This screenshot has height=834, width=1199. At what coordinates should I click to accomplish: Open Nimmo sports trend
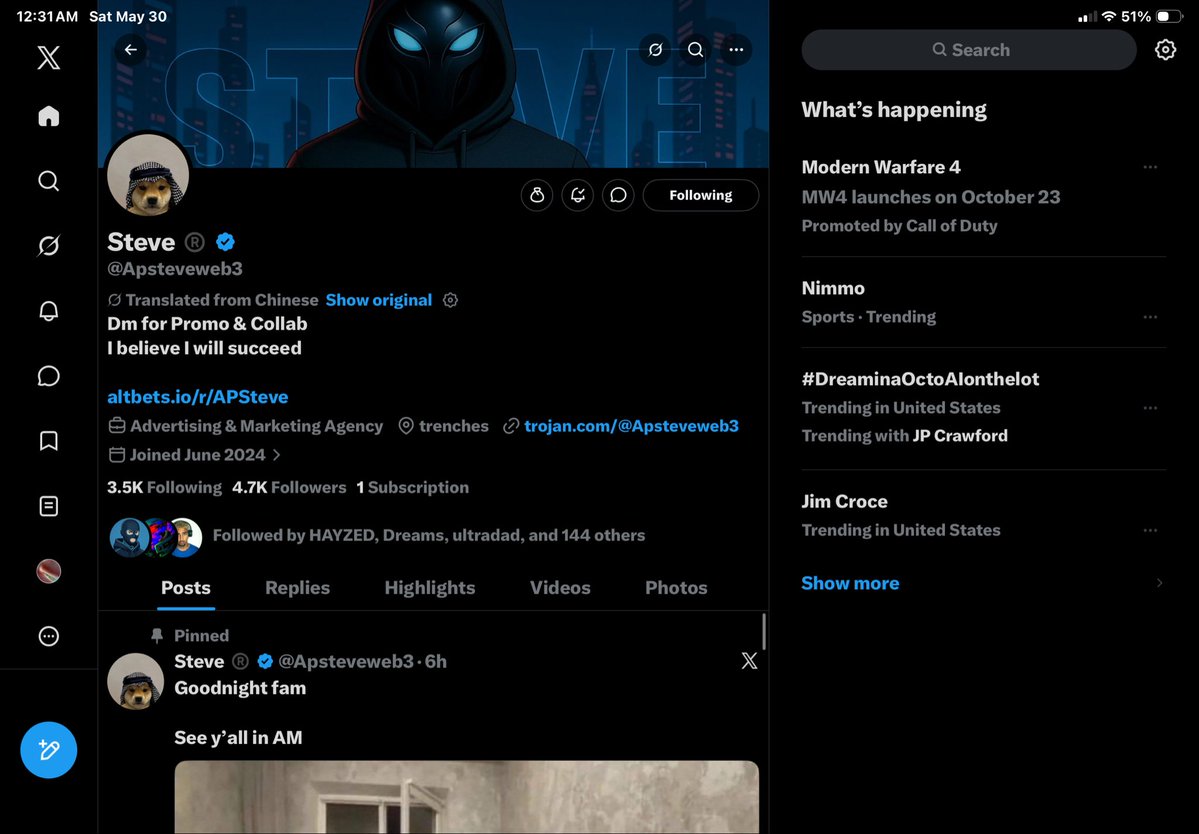point(983,302)
